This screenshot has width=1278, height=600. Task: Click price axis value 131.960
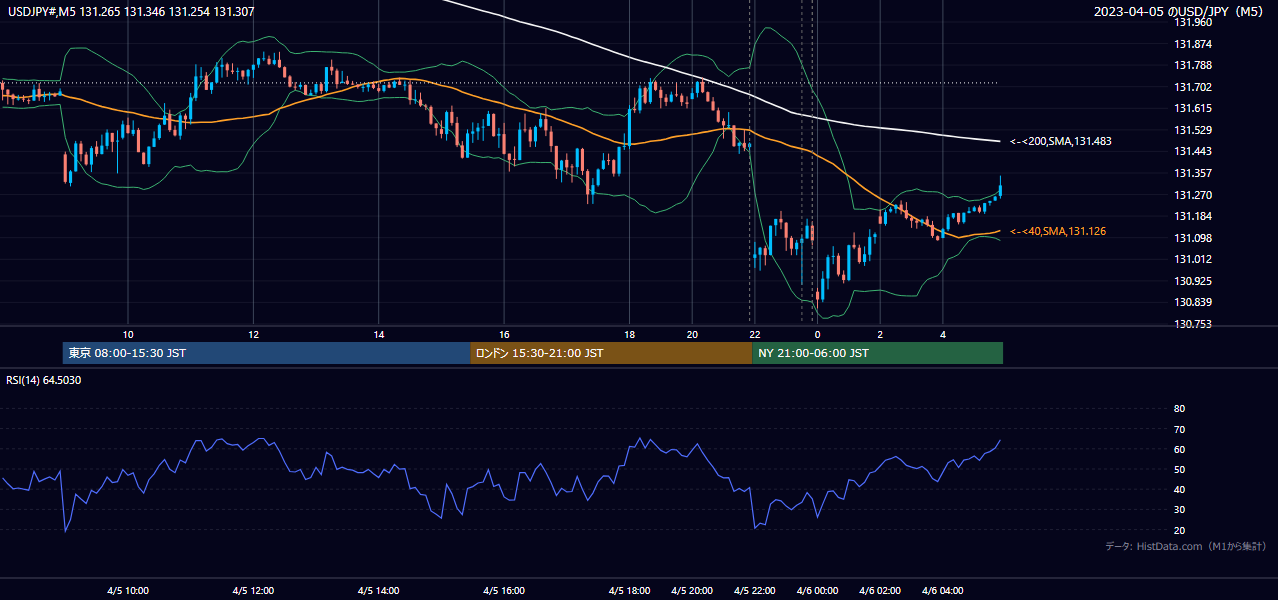(1194, 22)
